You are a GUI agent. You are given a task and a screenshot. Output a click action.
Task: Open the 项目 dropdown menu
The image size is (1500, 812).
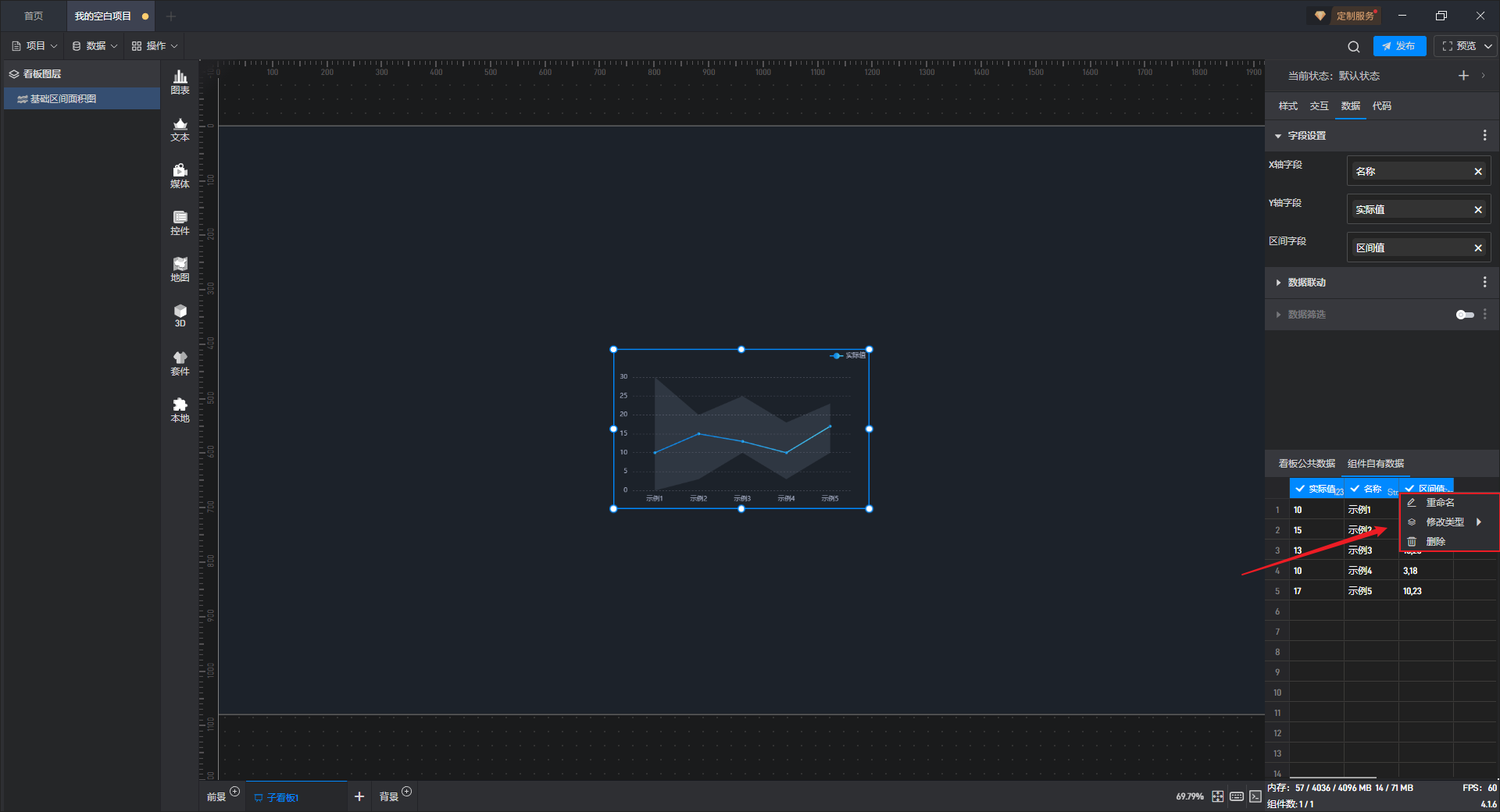tap(35, 46)
